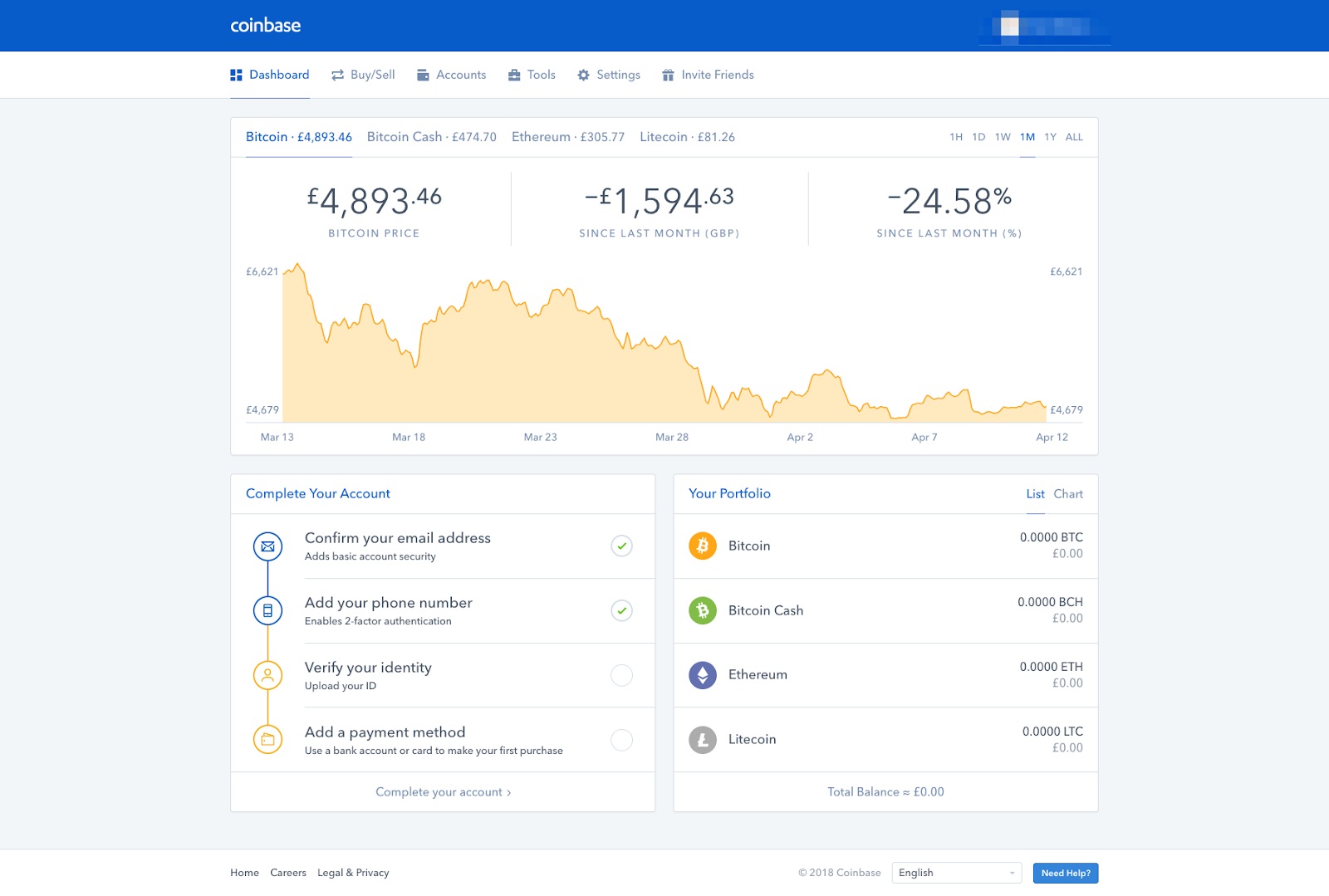The width and height of the screenshot is (1329, 896).
Task: Select the Litecoin £81.26 tab
Action: point(688,137)
